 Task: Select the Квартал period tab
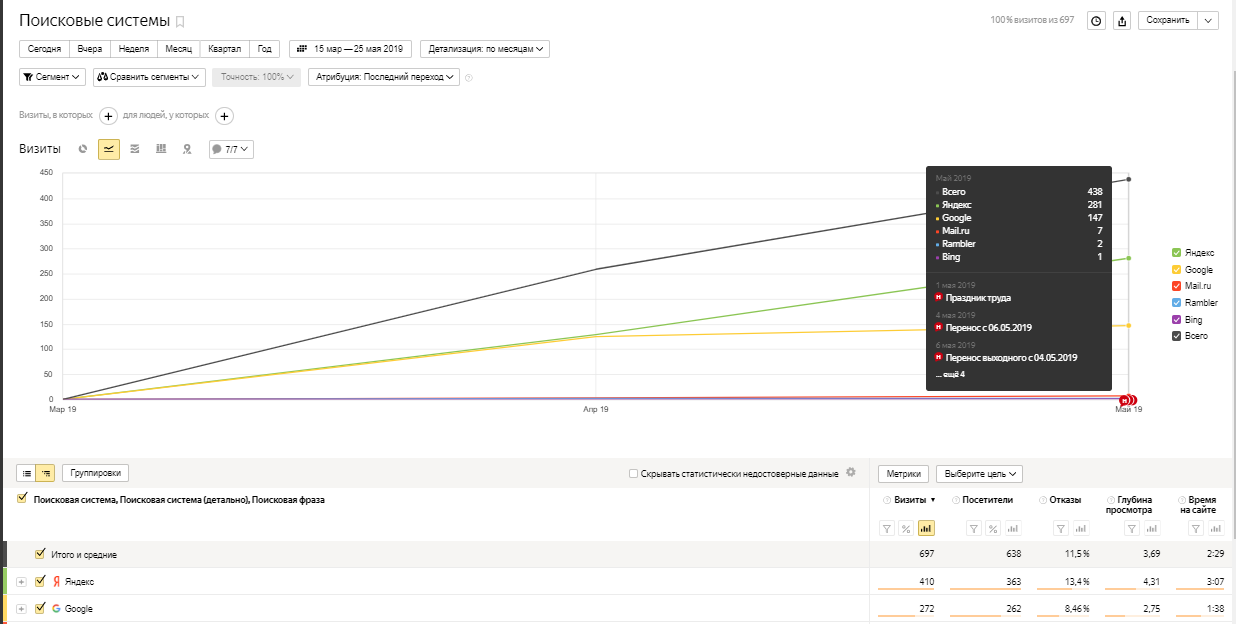225,48
